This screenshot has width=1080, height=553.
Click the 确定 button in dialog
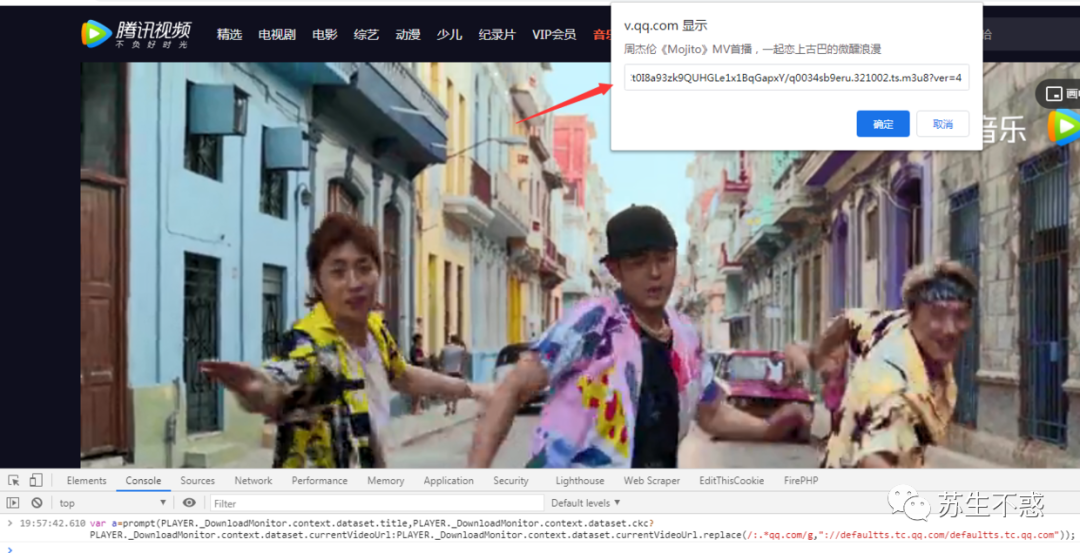(x=883, y=124)
